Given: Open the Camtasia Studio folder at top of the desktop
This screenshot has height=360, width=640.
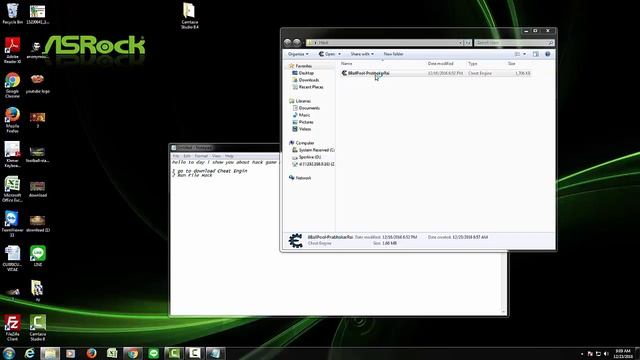Looking at the screenshot, I should point(189,16).
